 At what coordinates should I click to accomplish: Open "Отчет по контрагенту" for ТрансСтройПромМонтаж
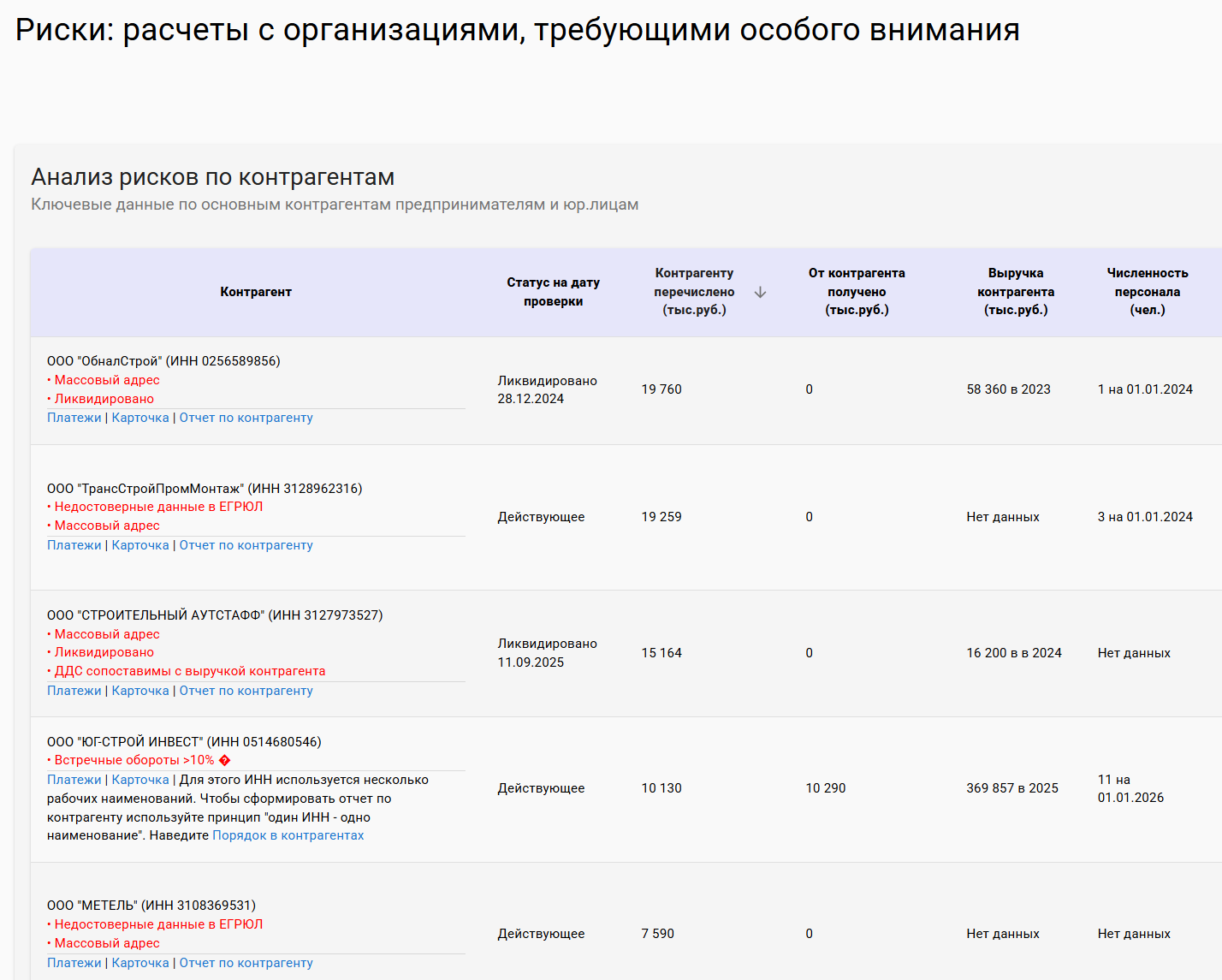click(246, 544)
